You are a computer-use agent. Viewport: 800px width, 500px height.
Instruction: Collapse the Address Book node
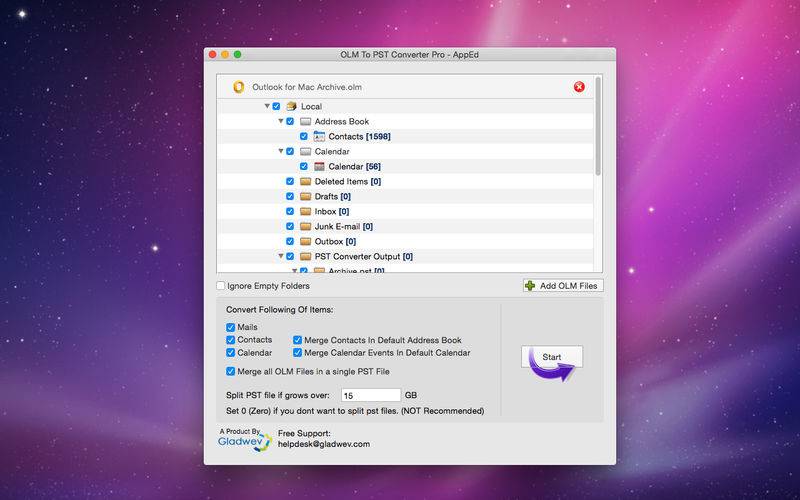(x=281, y=121)
